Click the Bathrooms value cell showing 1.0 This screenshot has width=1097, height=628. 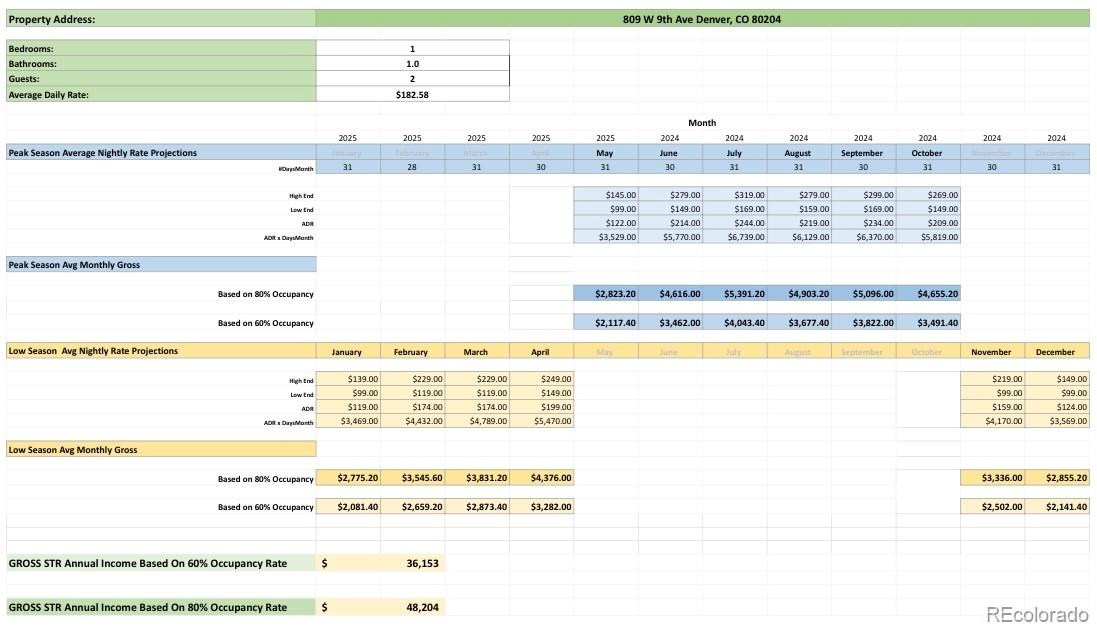pyautogui.click(x=412, y=64)
